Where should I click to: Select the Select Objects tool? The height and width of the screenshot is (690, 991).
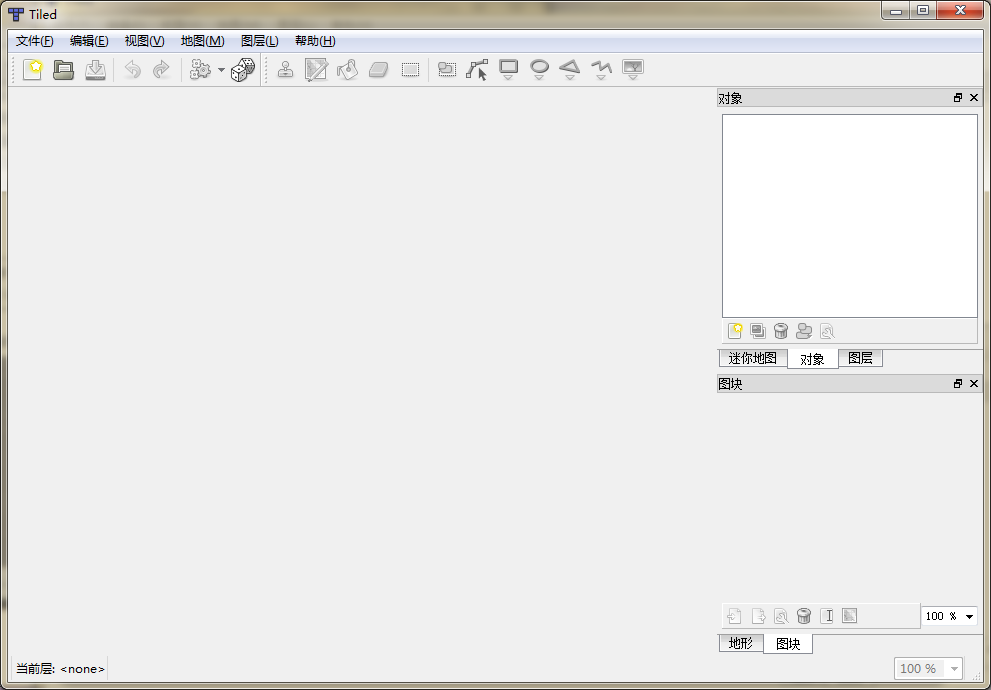[447, 70]
